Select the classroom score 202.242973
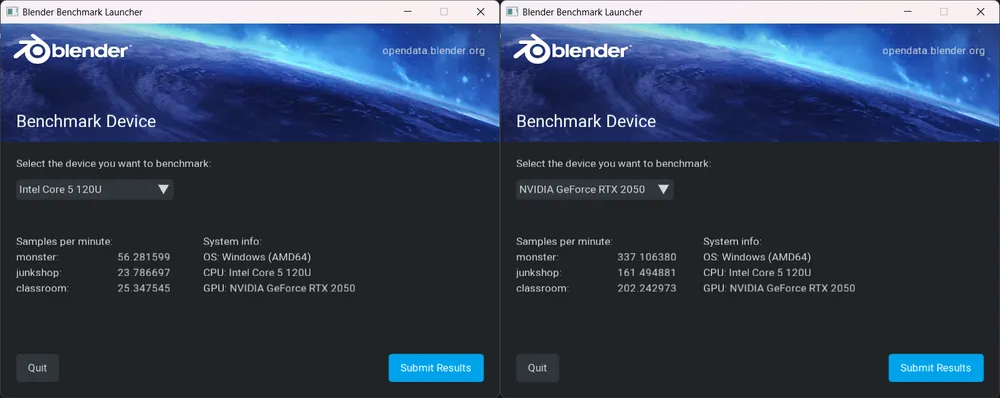 [x=647, y=288]
